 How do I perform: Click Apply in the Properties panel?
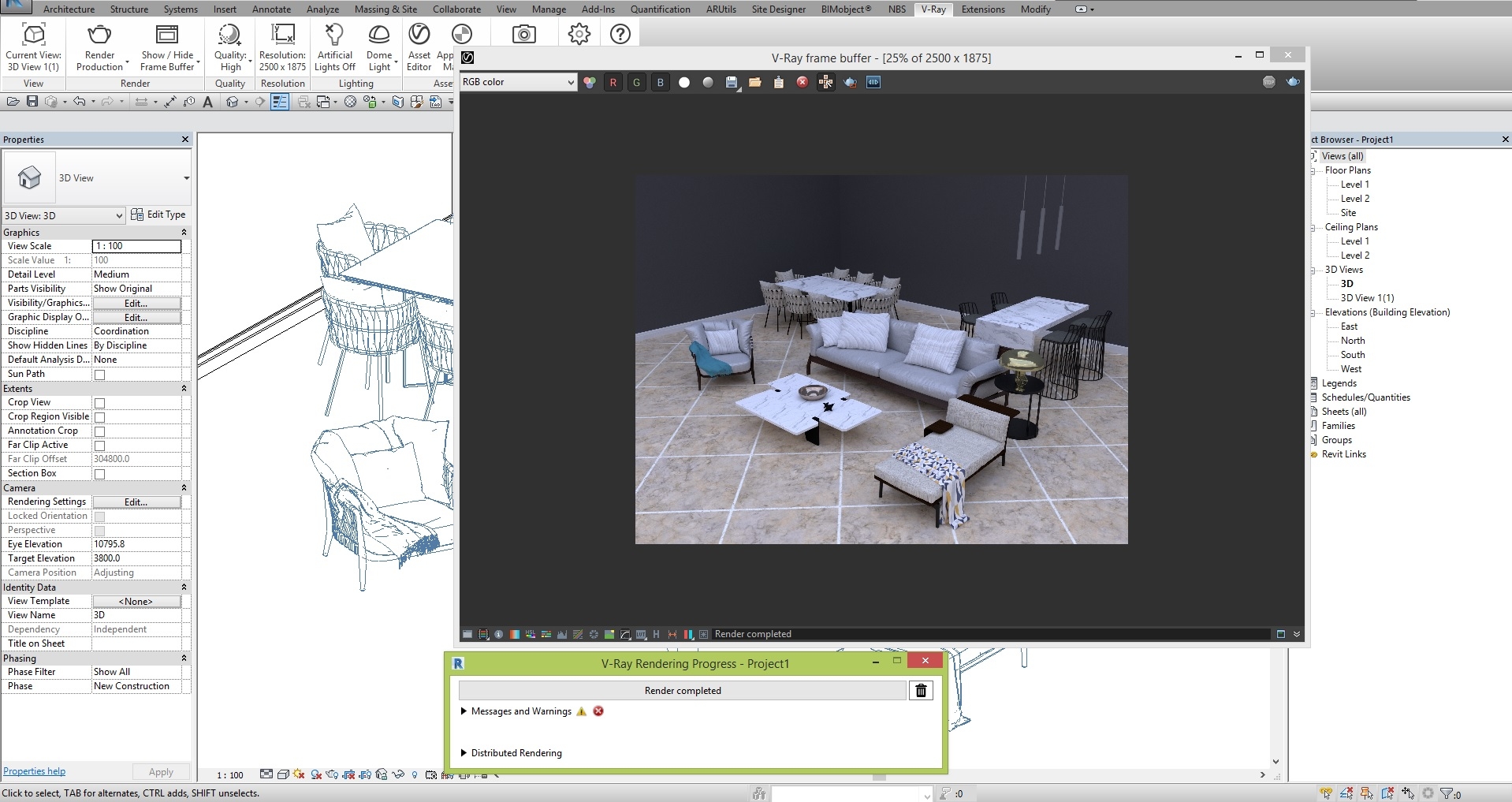tap(161, 772)
